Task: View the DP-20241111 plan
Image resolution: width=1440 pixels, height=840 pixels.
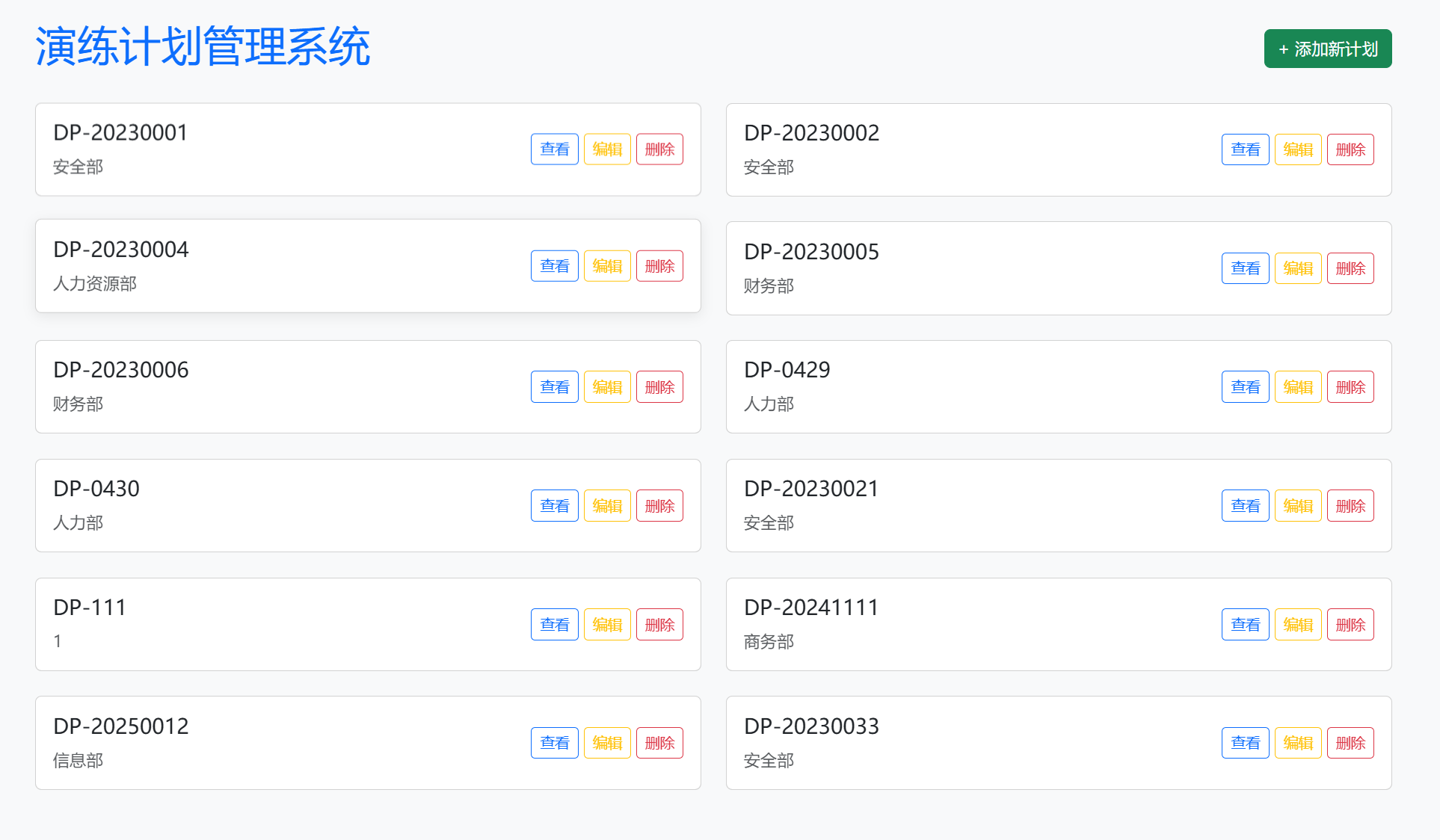Action: [x=1245, y=625]
